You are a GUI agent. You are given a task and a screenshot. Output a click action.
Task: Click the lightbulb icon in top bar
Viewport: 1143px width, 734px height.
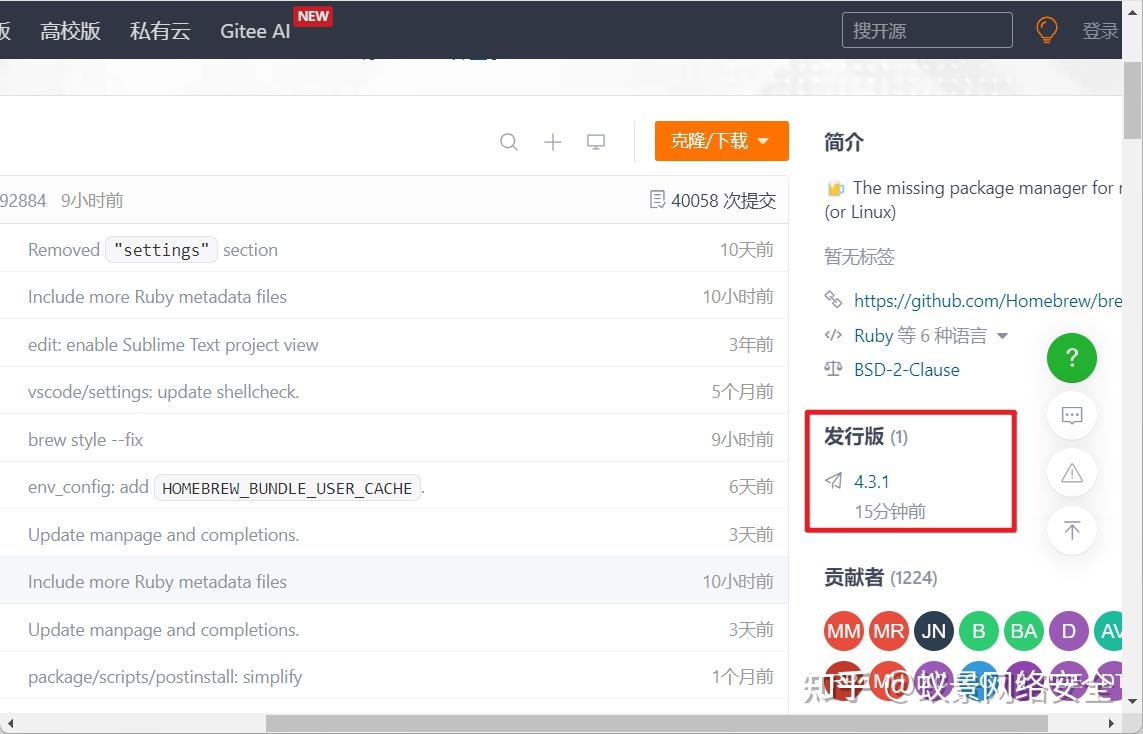(1047, 30)
